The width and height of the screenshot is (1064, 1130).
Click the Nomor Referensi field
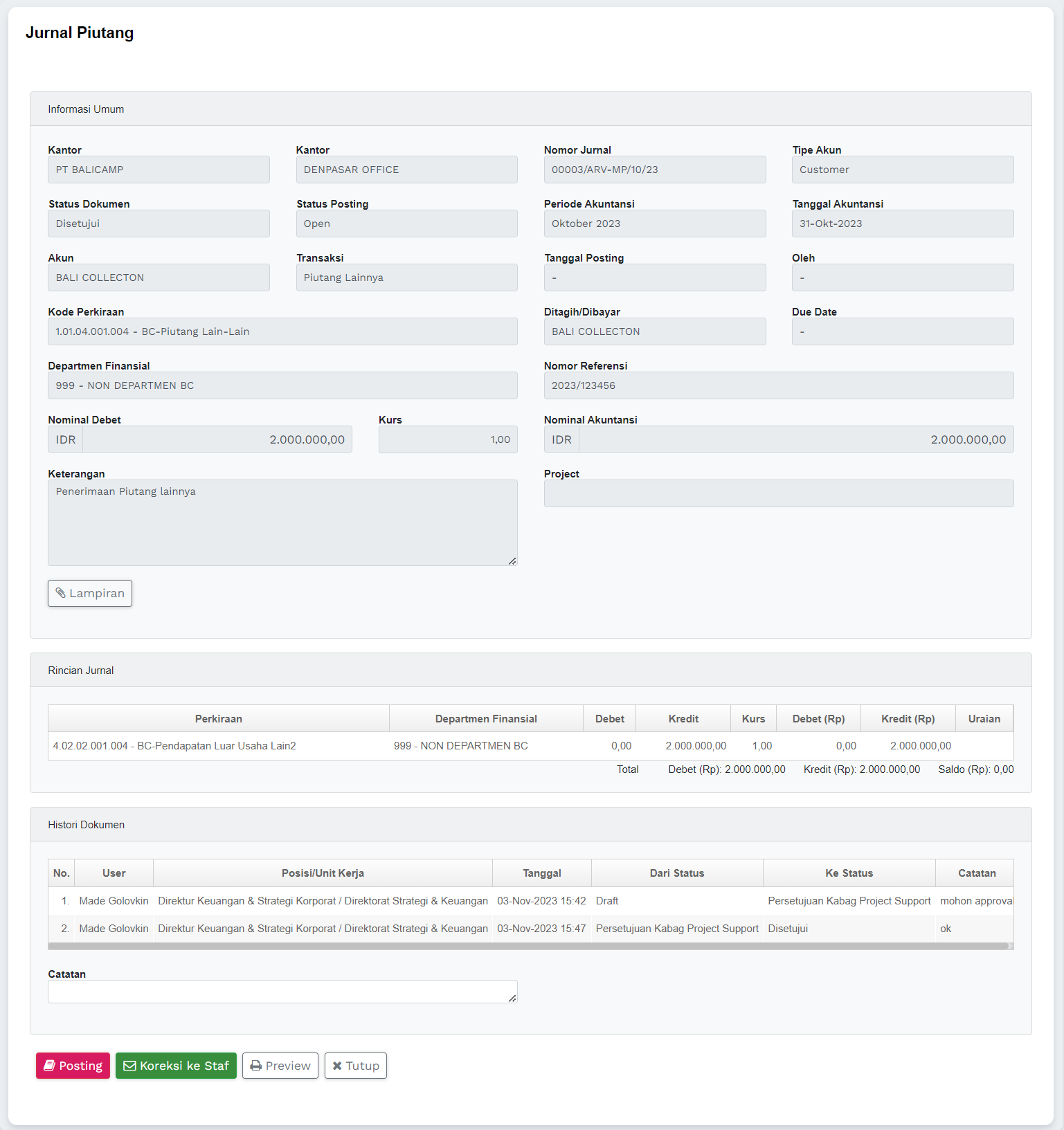coord(778,385)
